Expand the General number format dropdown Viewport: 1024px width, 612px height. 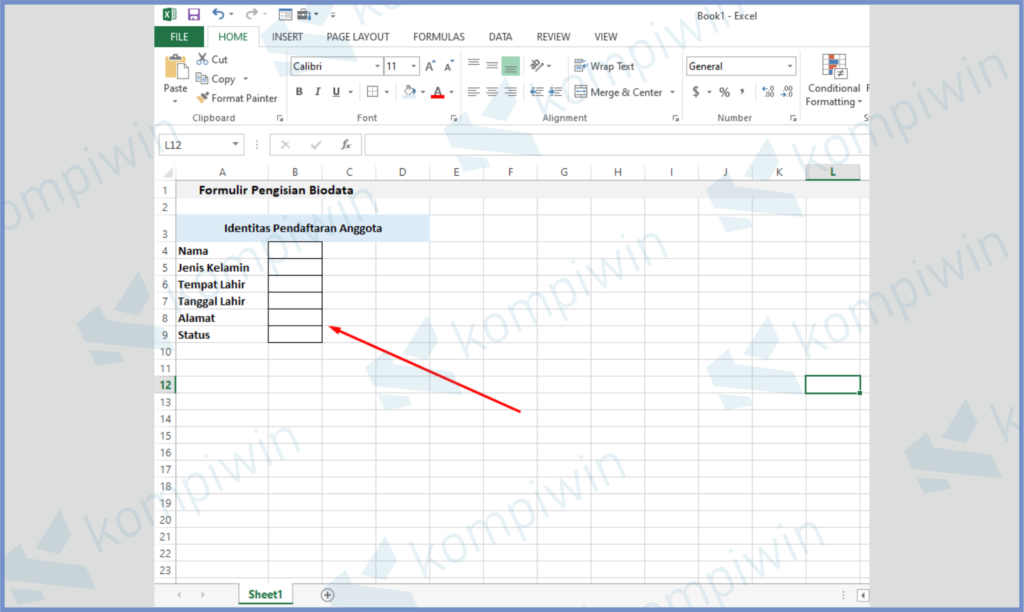(790, 66)
